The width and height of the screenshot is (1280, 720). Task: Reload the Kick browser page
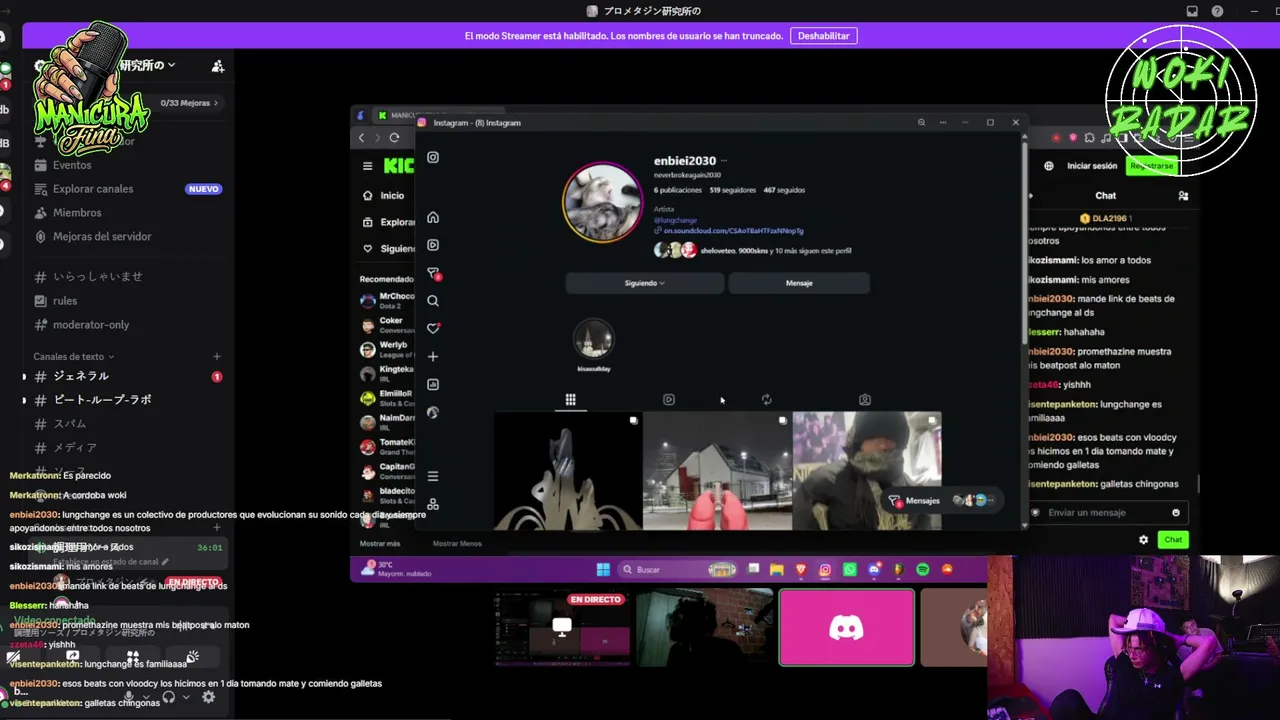[394, 138]
